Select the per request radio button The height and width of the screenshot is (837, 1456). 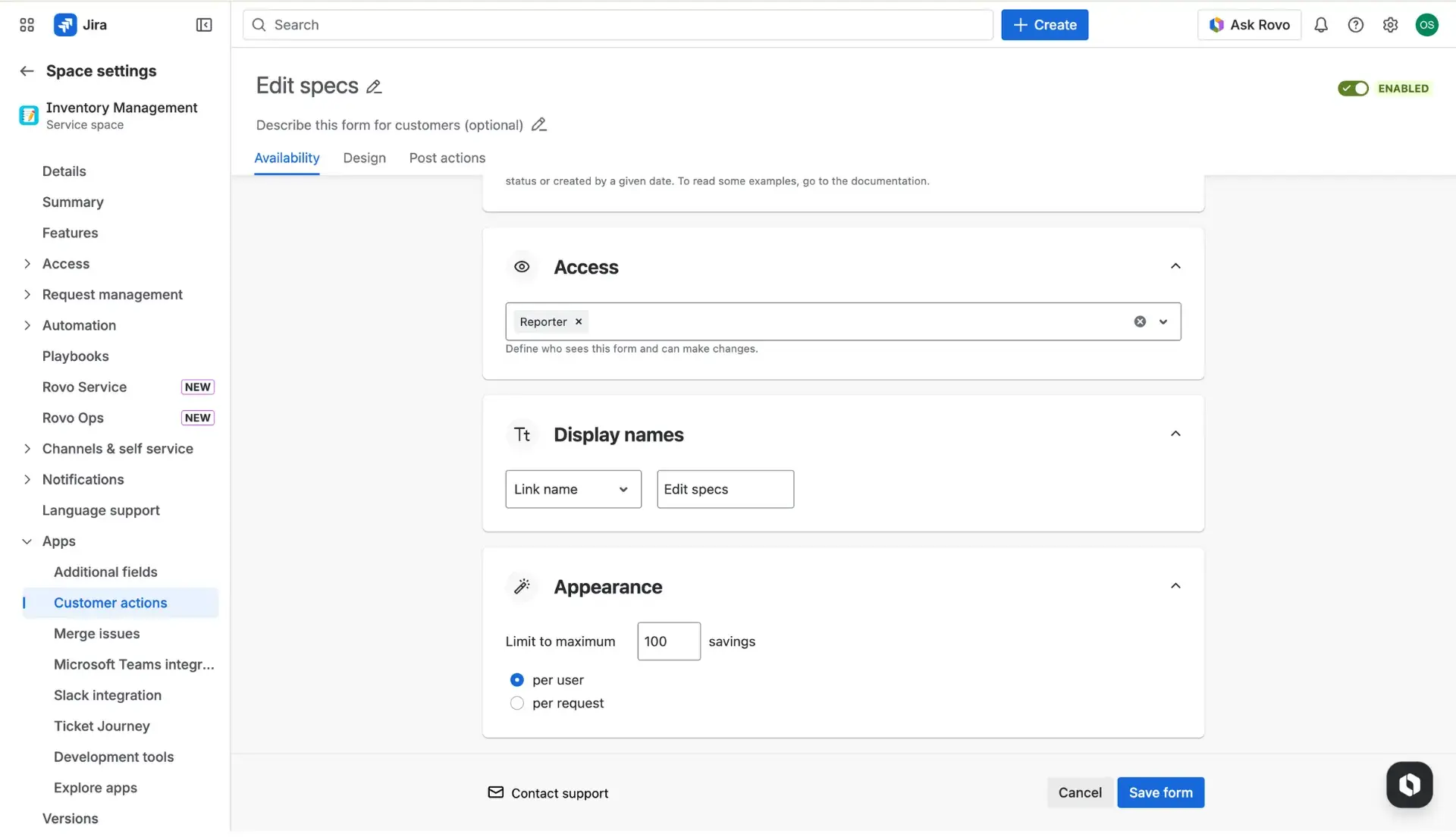pyautogui.click(x=517, y=703)
